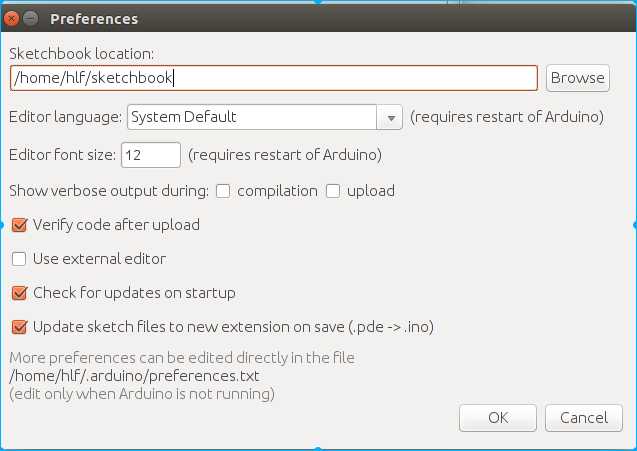Close the Preferences window
The image size is (637, 451).
(x=13, y=19)
